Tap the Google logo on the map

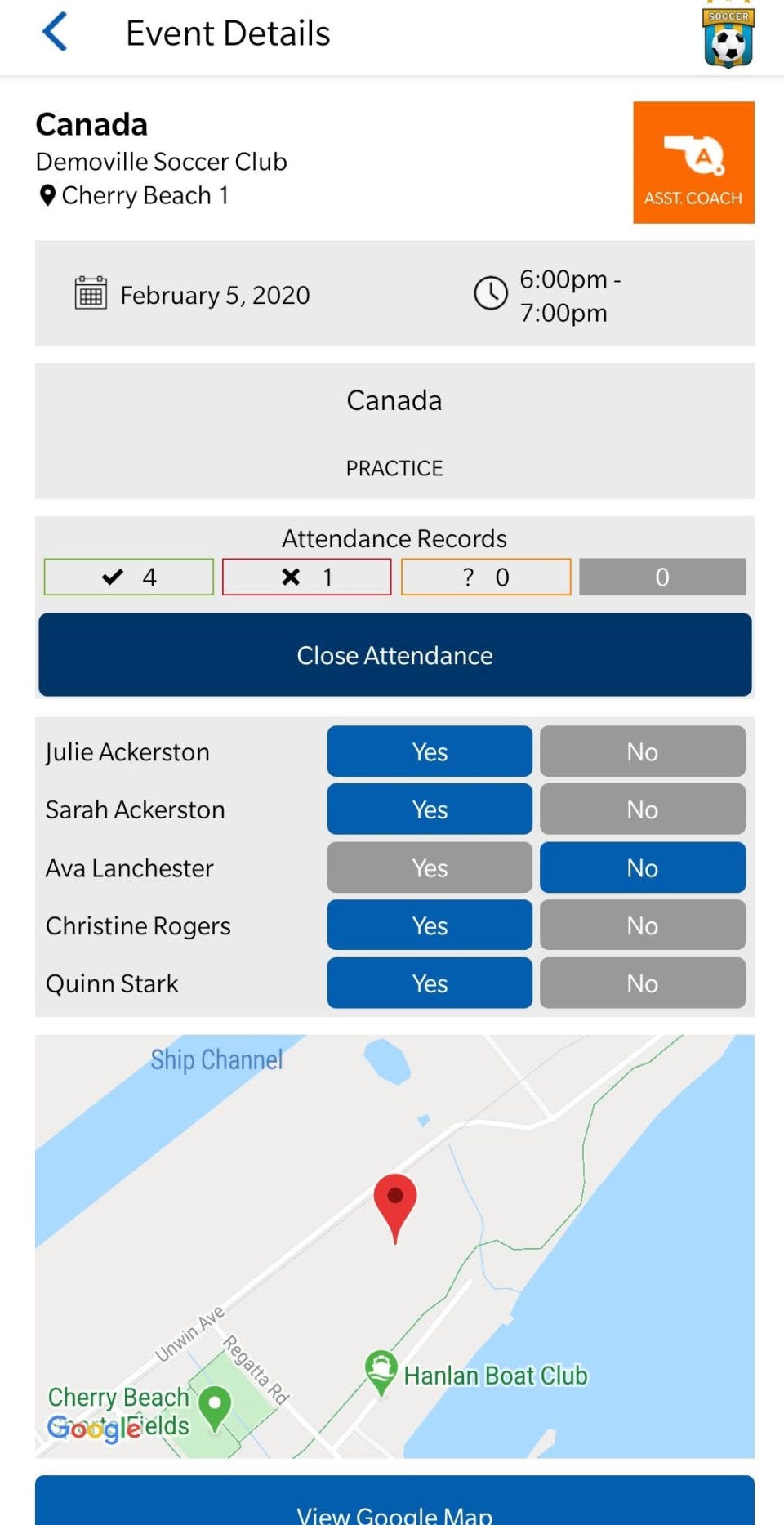click(x=93, y=1429)
